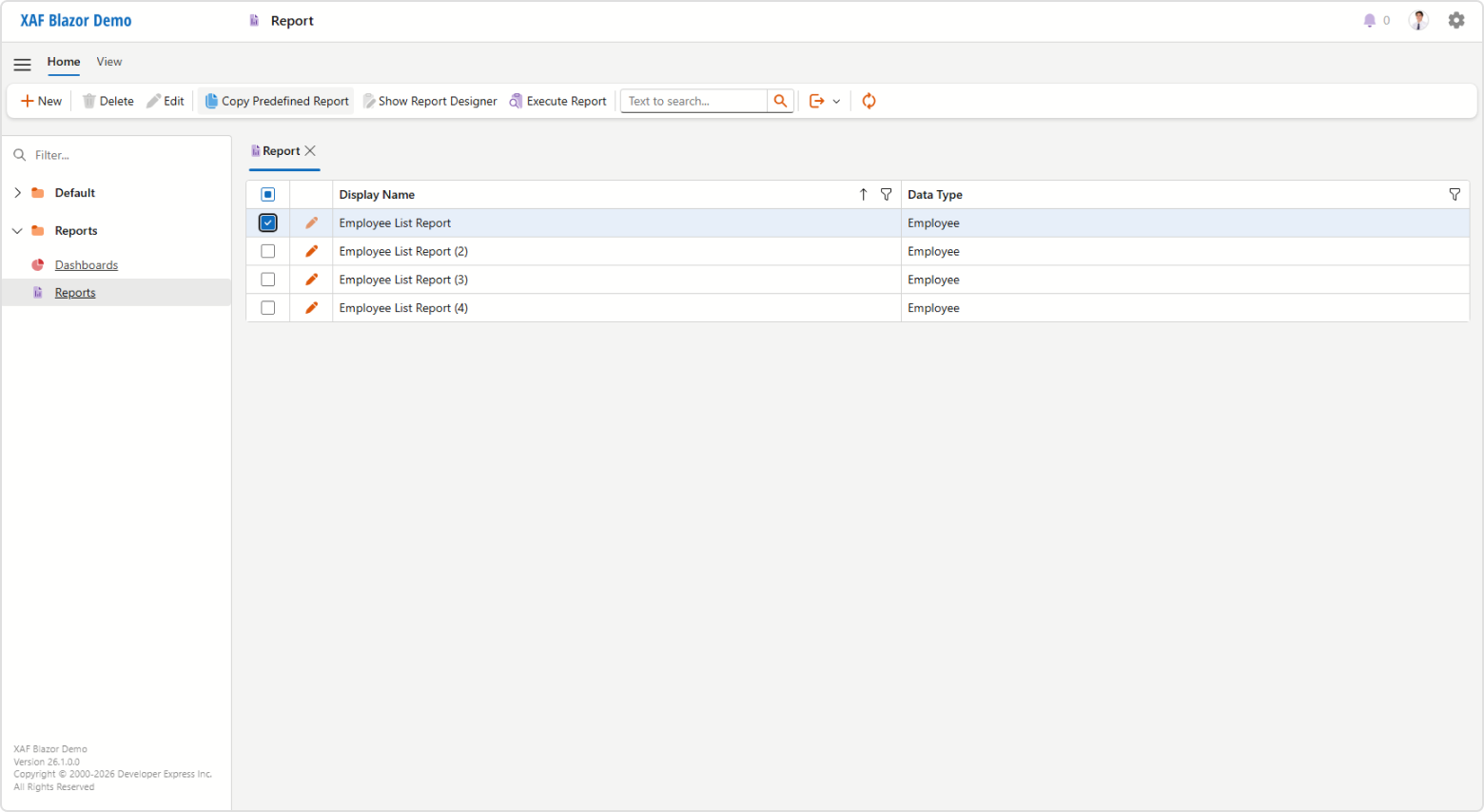Click Execute Report
The width and height of the screenshot is (1484, 812).
pyautogui.click(x=557, y=101)
